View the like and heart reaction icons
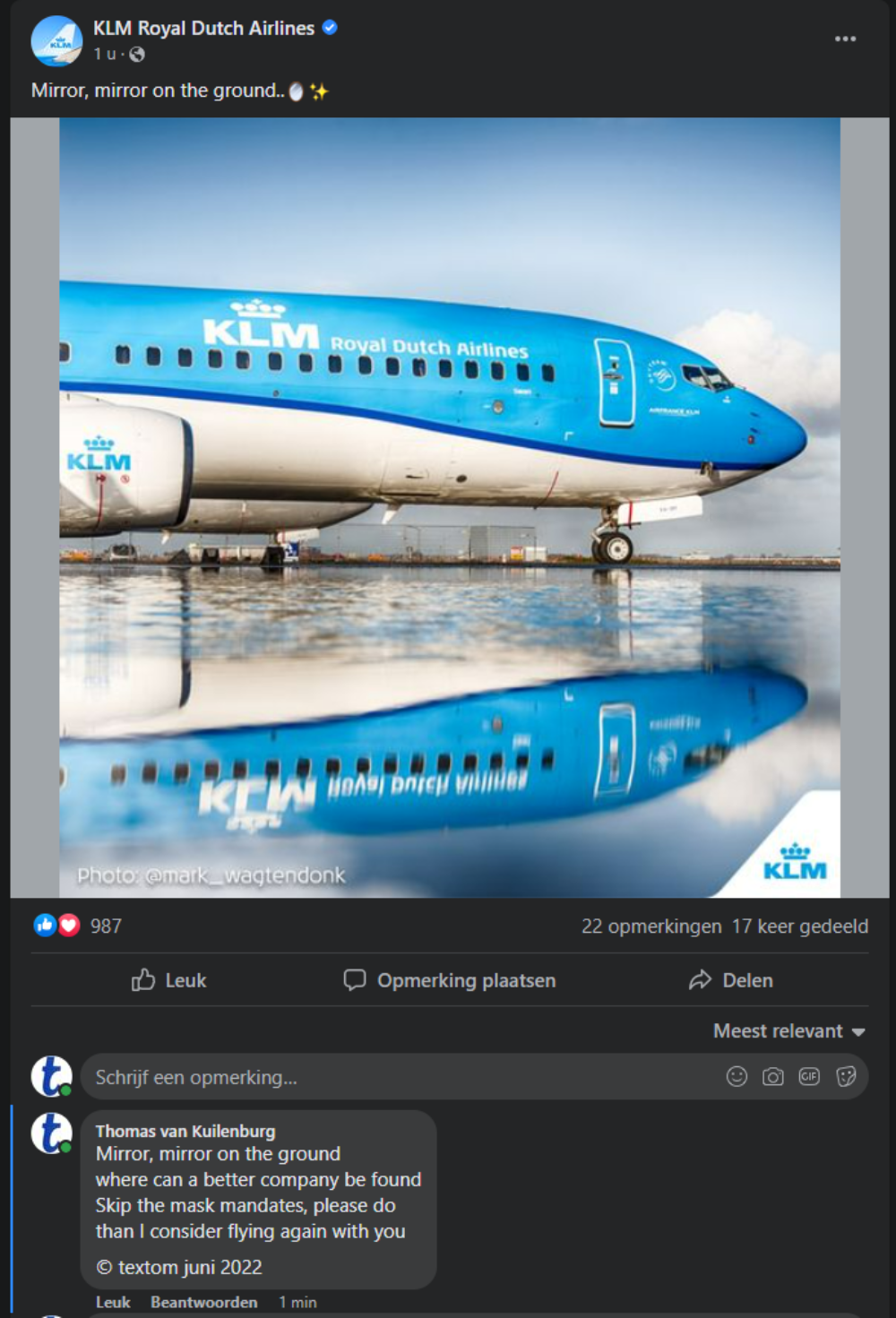 point(56,926)
